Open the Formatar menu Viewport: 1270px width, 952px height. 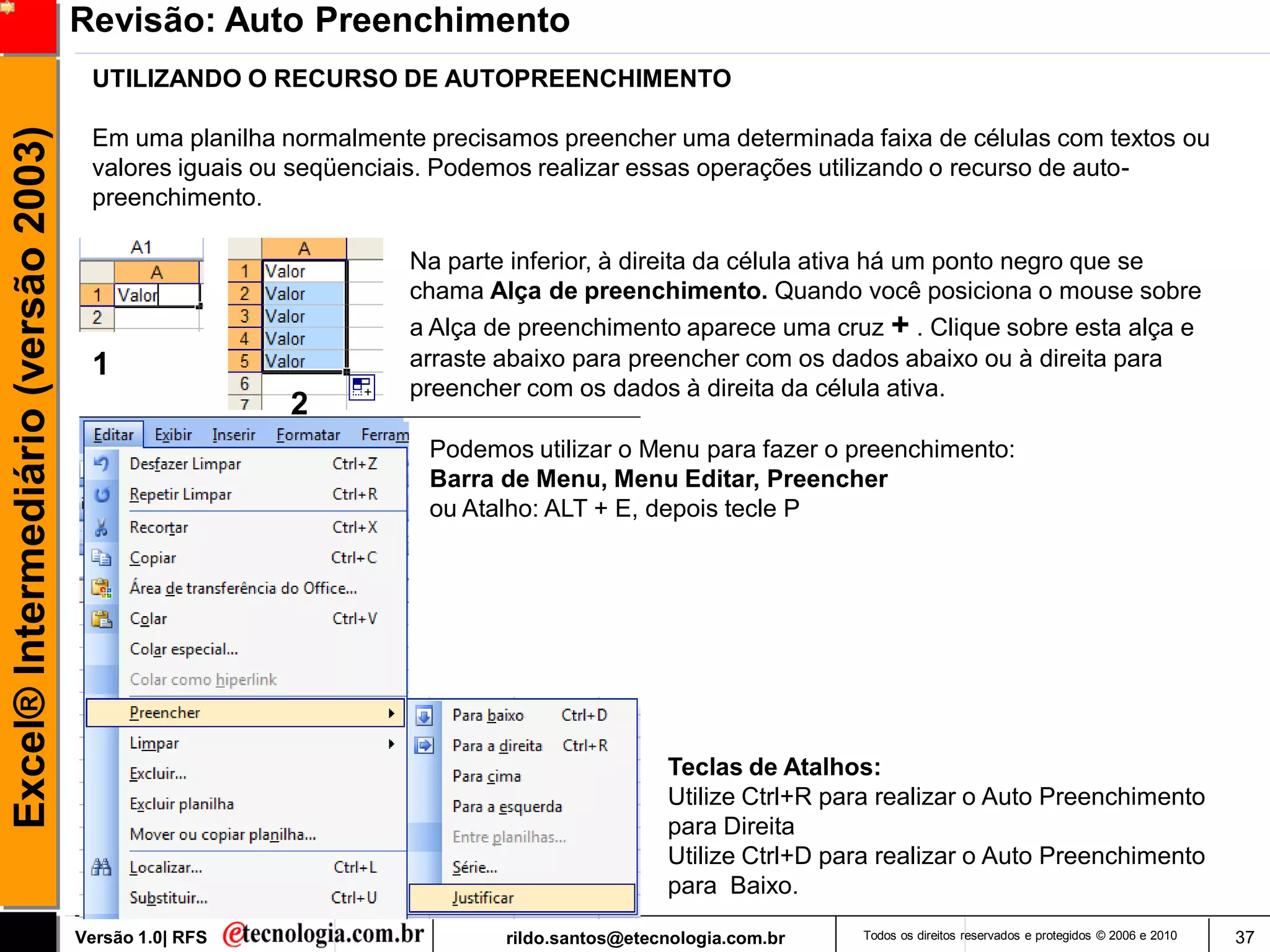(308, 435)
